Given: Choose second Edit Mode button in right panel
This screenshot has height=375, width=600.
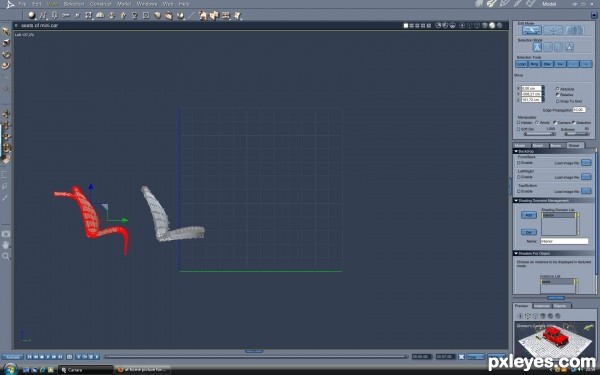Looking at the screenshot, I should (x=553, y=30).
